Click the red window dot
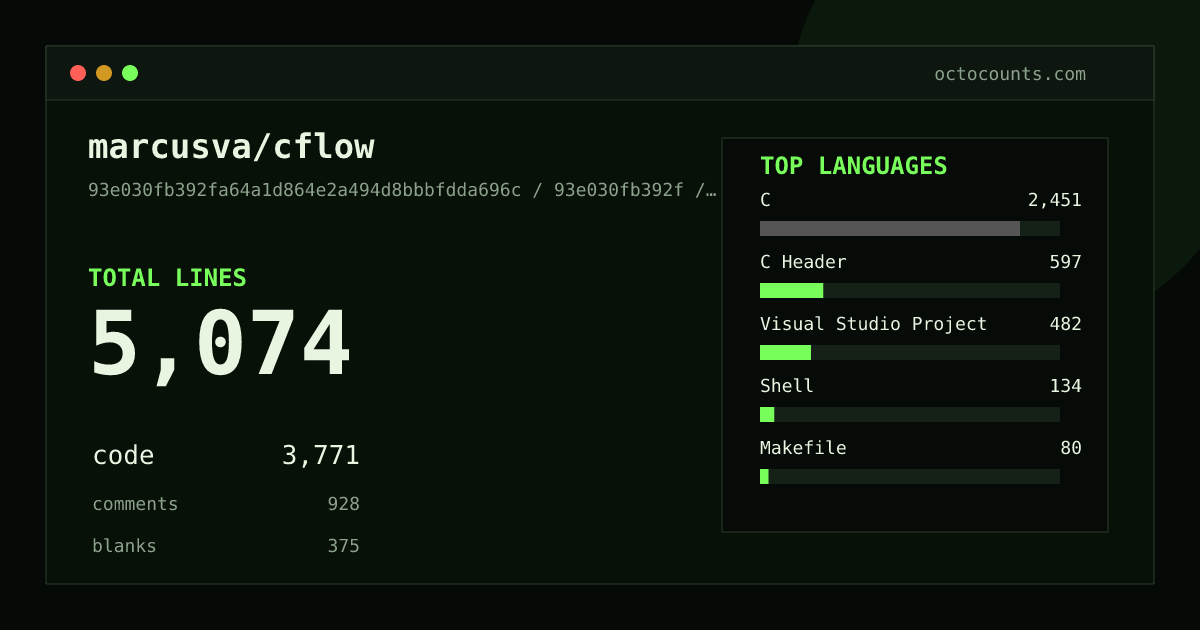1200x630 pixels. 78,73
